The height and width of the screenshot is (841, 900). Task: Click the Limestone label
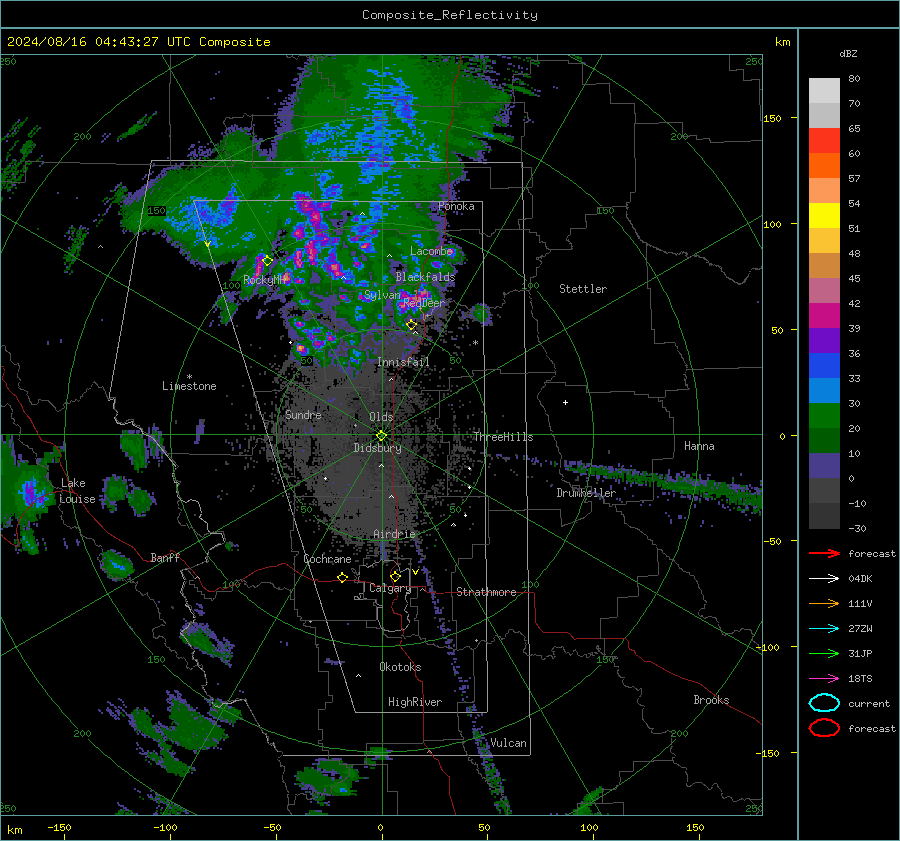pyautogui.click(x=189, y=386)
